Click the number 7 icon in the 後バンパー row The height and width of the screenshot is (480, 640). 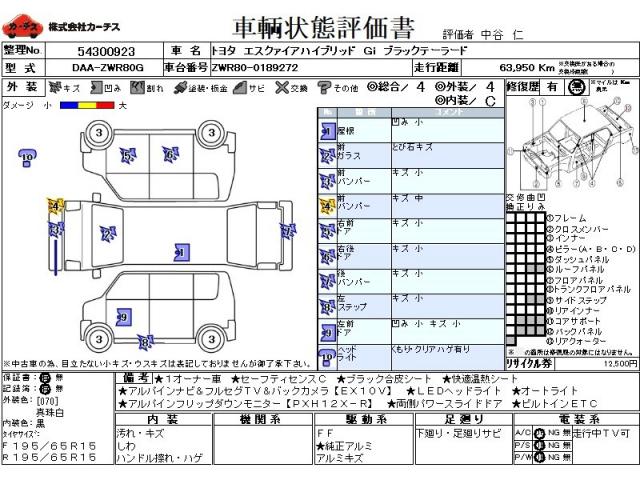coord(327,282)
